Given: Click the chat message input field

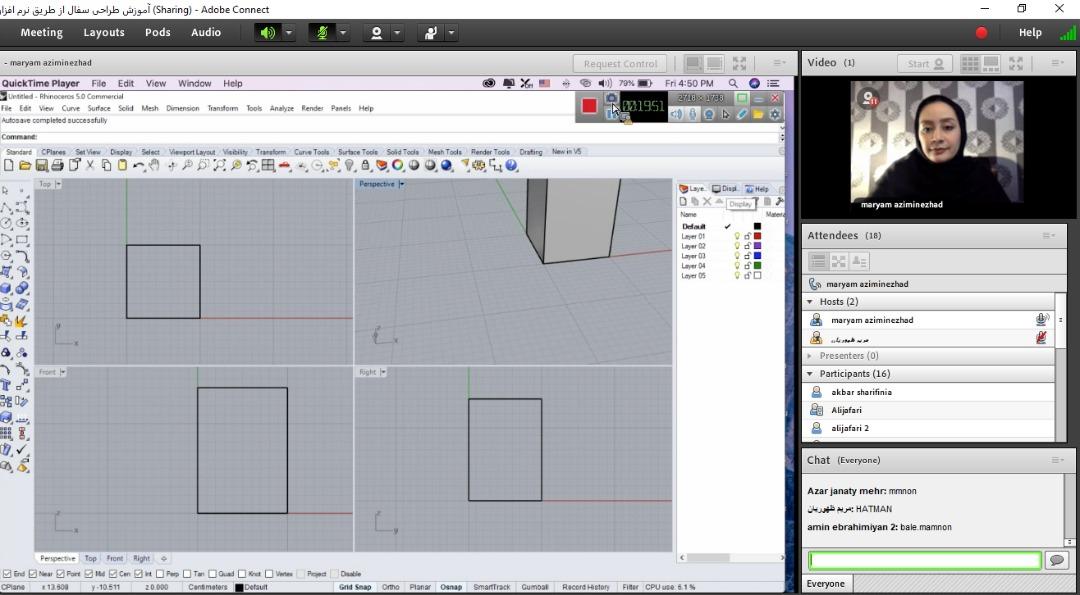Looking at the screenshot, I should click(x=924, y=561).
